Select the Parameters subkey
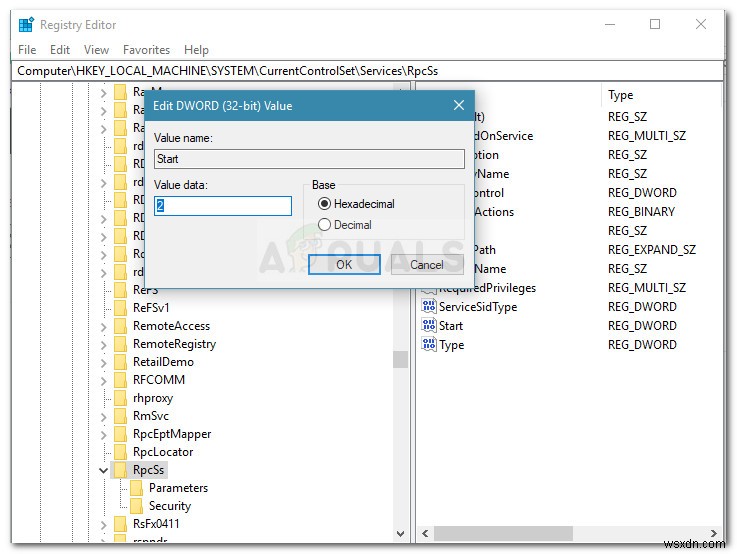 (178, 488)
